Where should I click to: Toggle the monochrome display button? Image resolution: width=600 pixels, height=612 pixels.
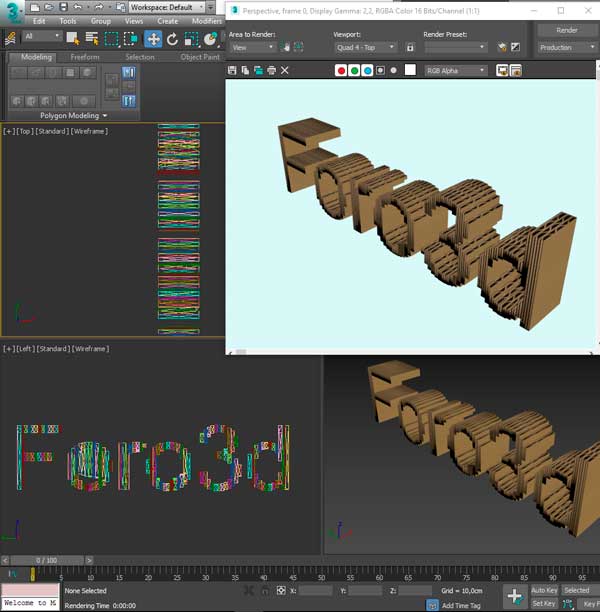tap(393, 71)
